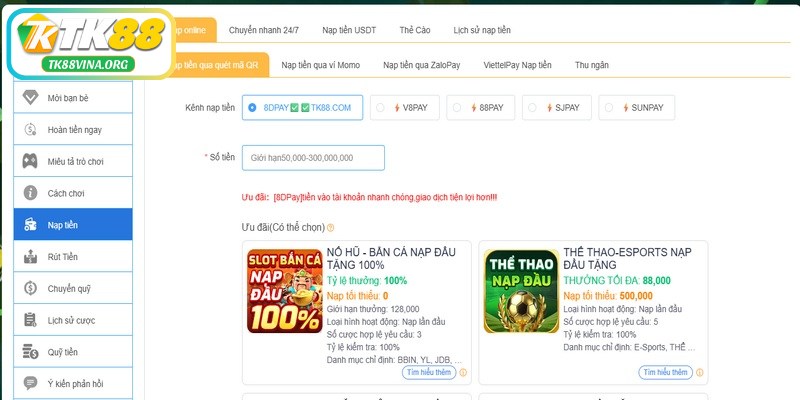Click 'Số cược hợp lệ yêu cầu: 5' text
The width and height of the screenshot is (800, 400).
coord(611,321)
